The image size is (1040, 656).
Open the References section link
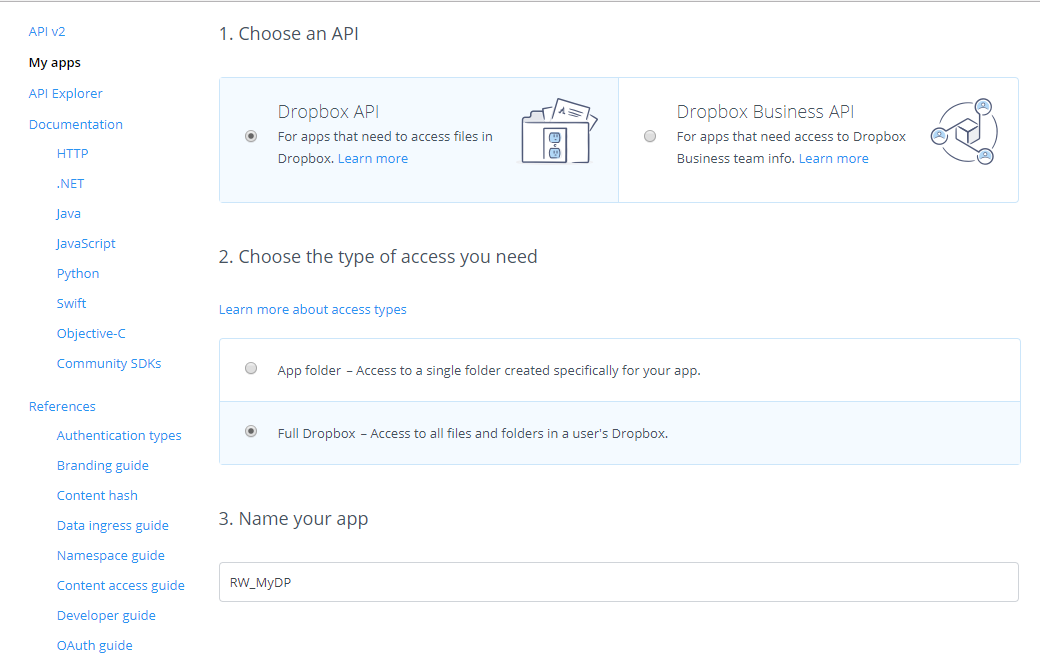click(x=62, y=407)
